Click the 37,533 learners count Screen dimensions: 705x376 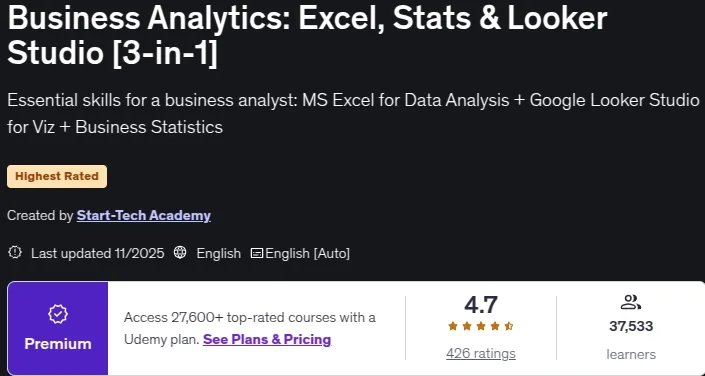[631, 326]
